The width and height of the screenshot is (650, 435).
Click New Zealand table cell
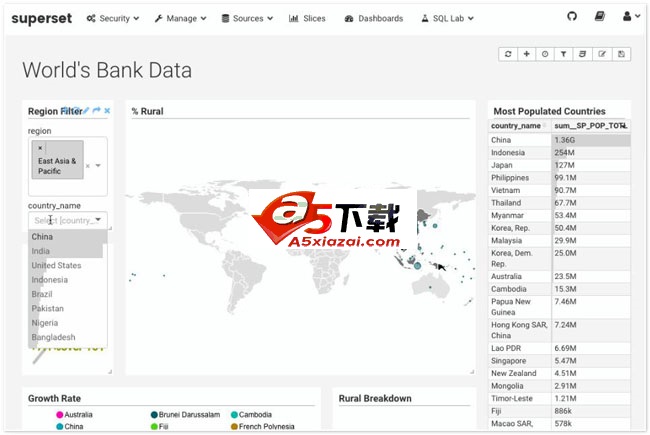pyautogui.click(x=520, y=373)
